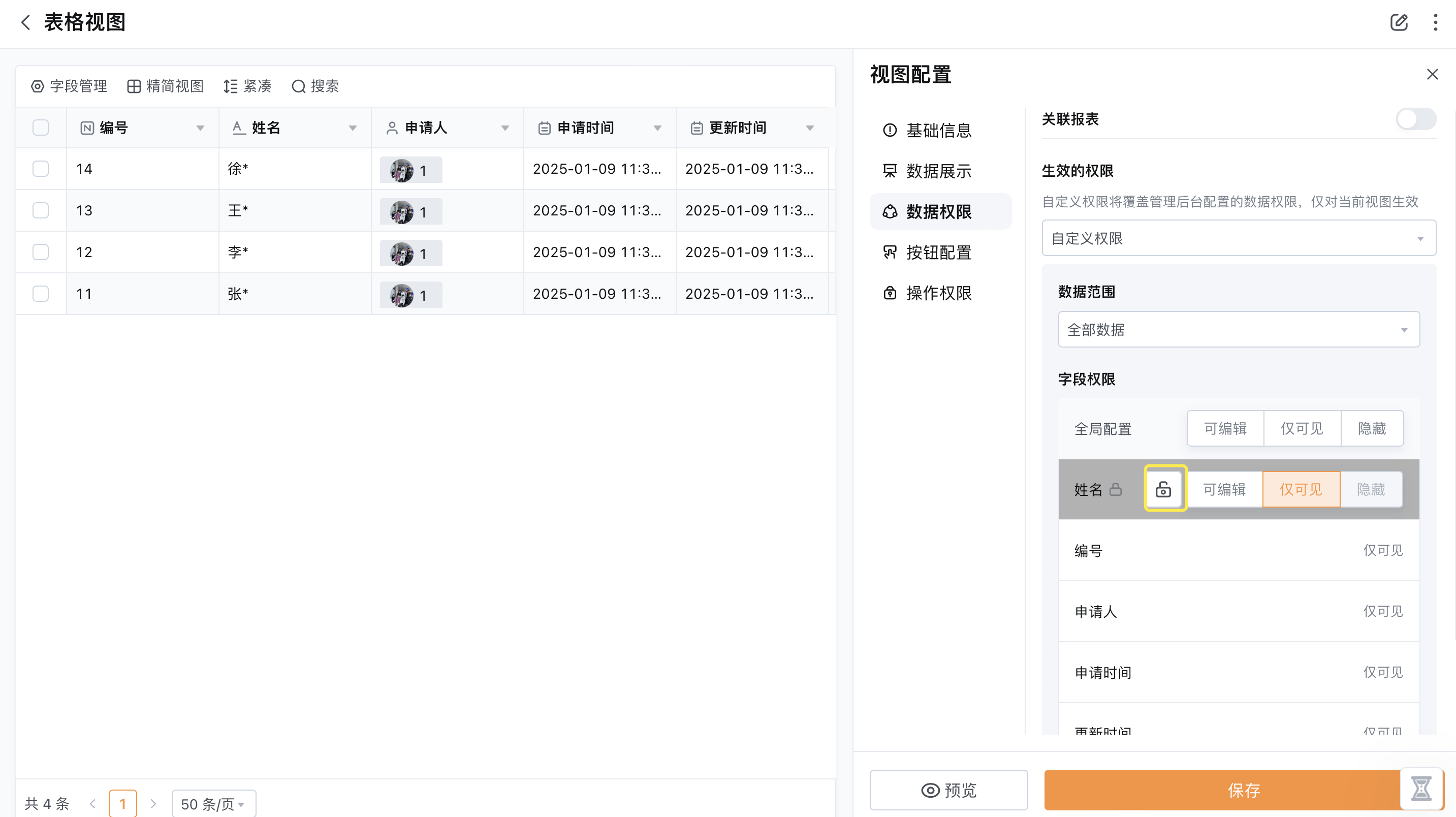Click applicant avatar in row 14
The height and width of the screenshot is (817, 1456).
(401, 170)
